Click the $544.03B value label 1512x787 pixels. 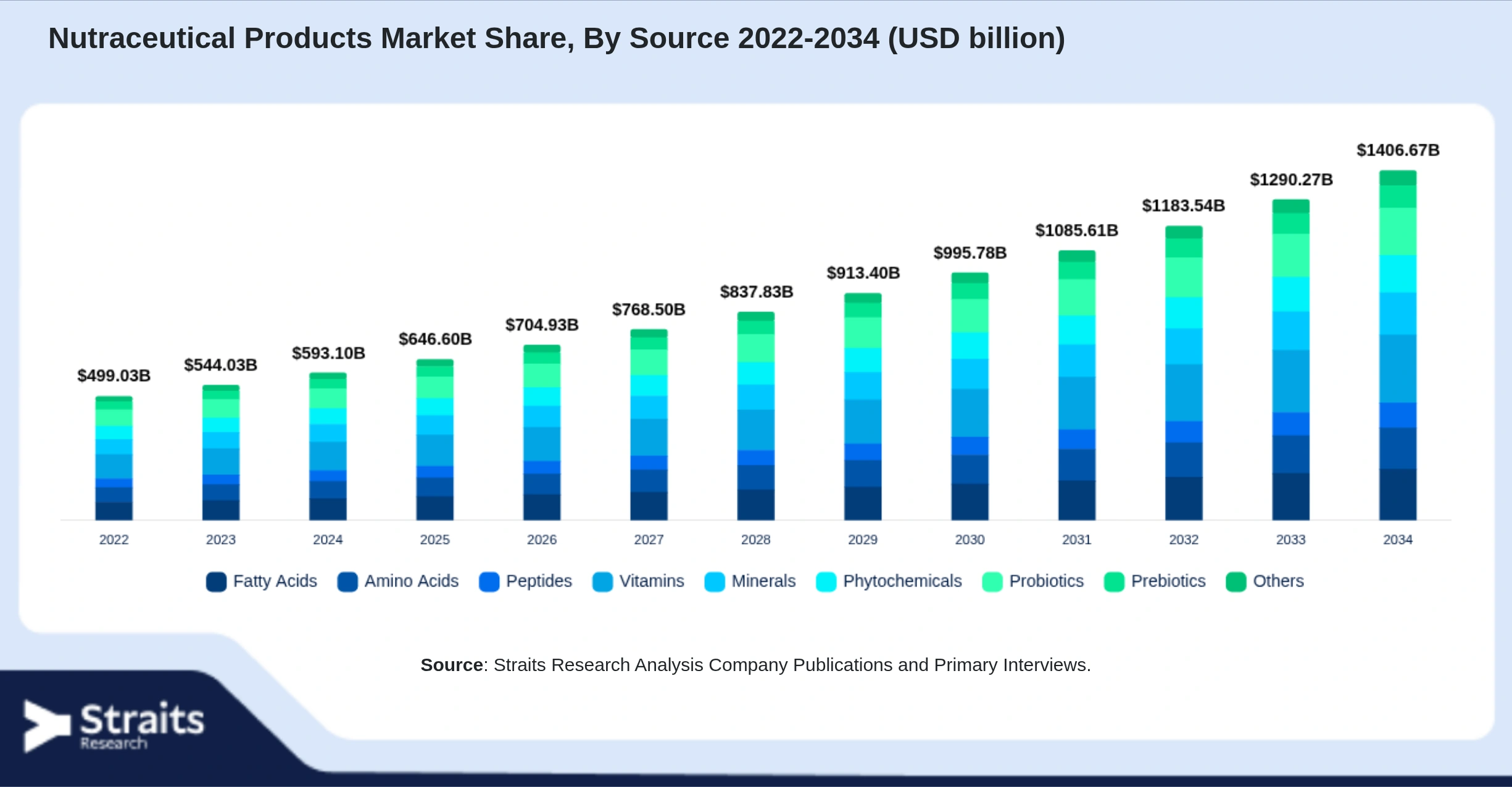pyautogui.click(x=220, y=365)
